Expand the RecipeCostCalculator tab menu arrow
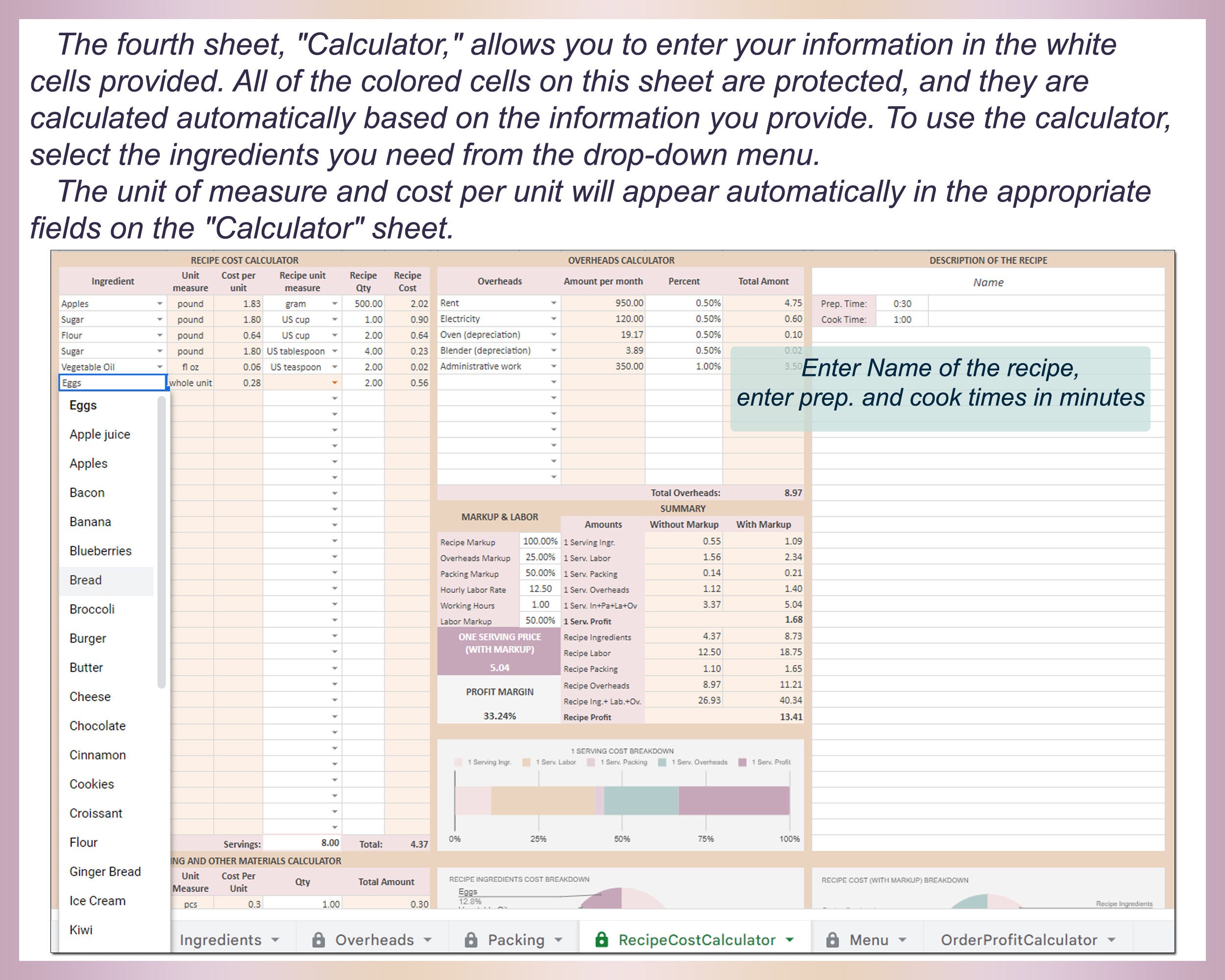The image size is (1225, 980). coord(790,940)
